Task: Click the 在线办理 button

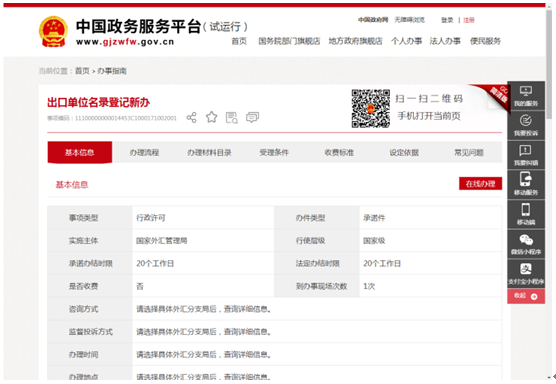Action: 480,184
